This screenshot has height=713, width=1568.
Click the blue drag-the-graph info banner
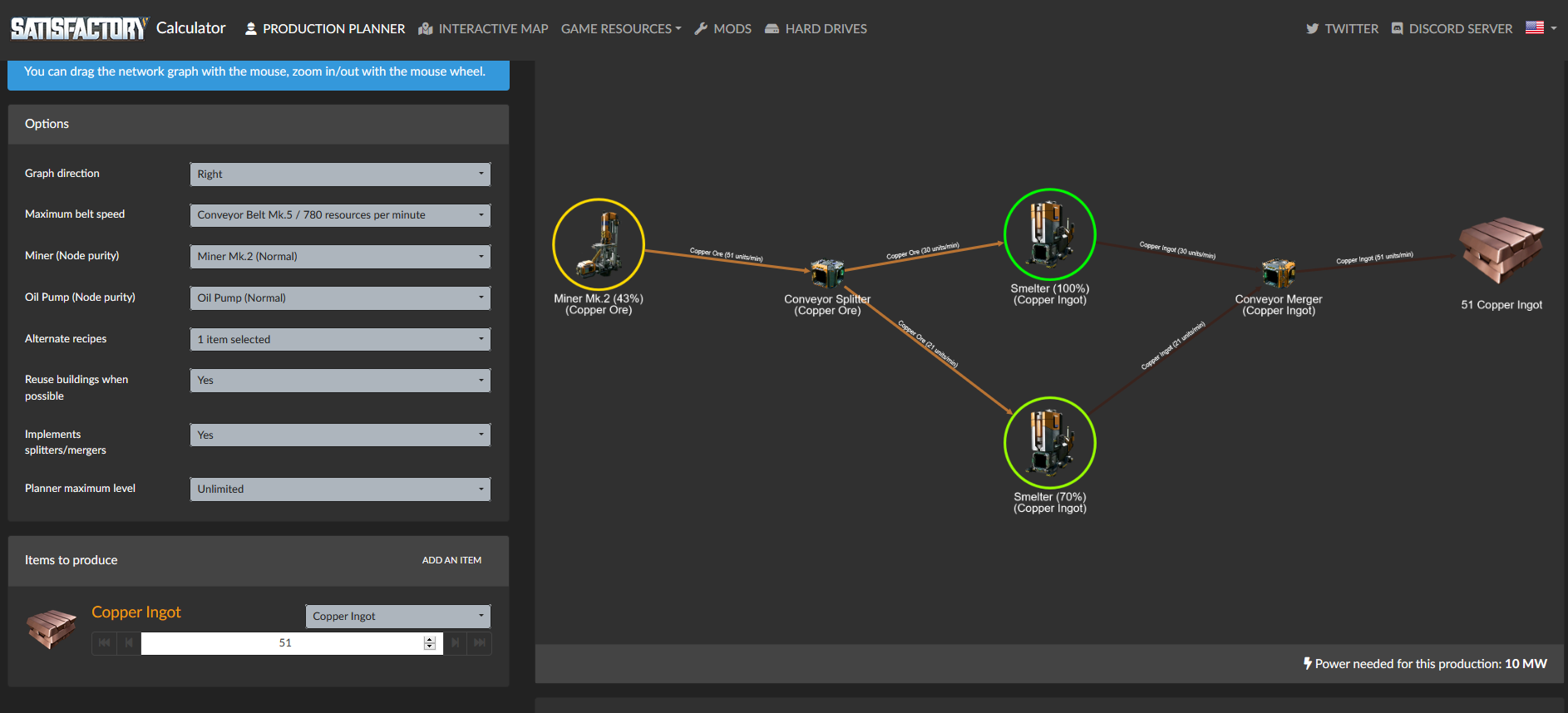[259, 74]
